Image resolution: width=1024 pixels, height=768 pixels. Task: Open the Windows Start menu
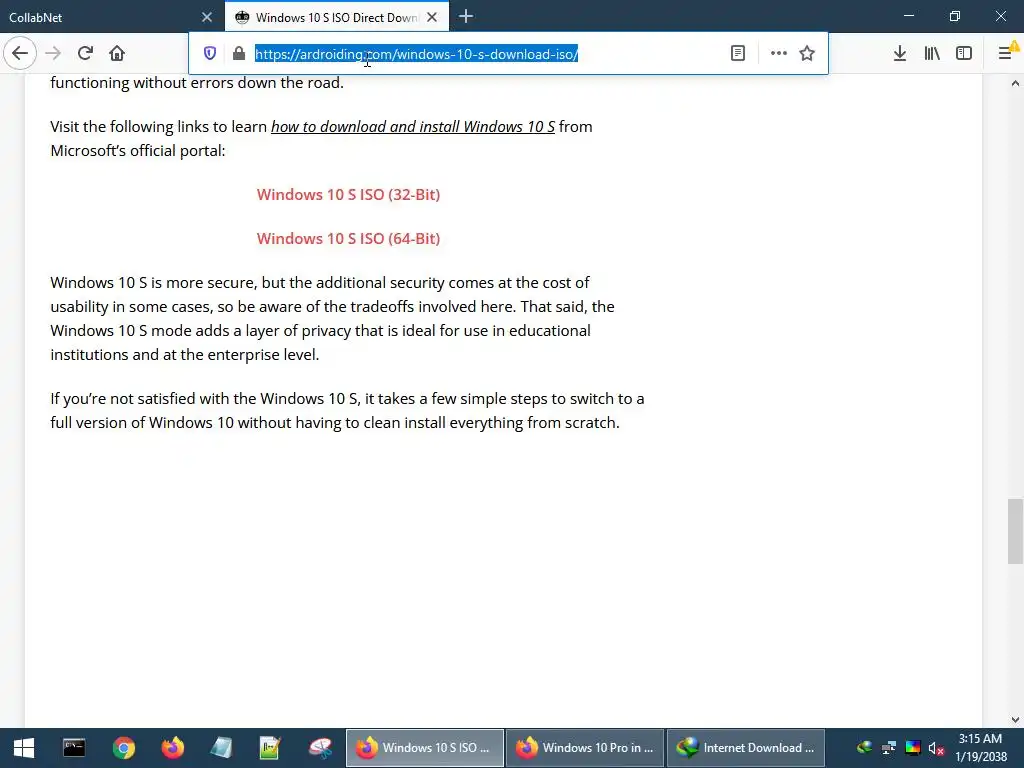[x=24, y=748]
